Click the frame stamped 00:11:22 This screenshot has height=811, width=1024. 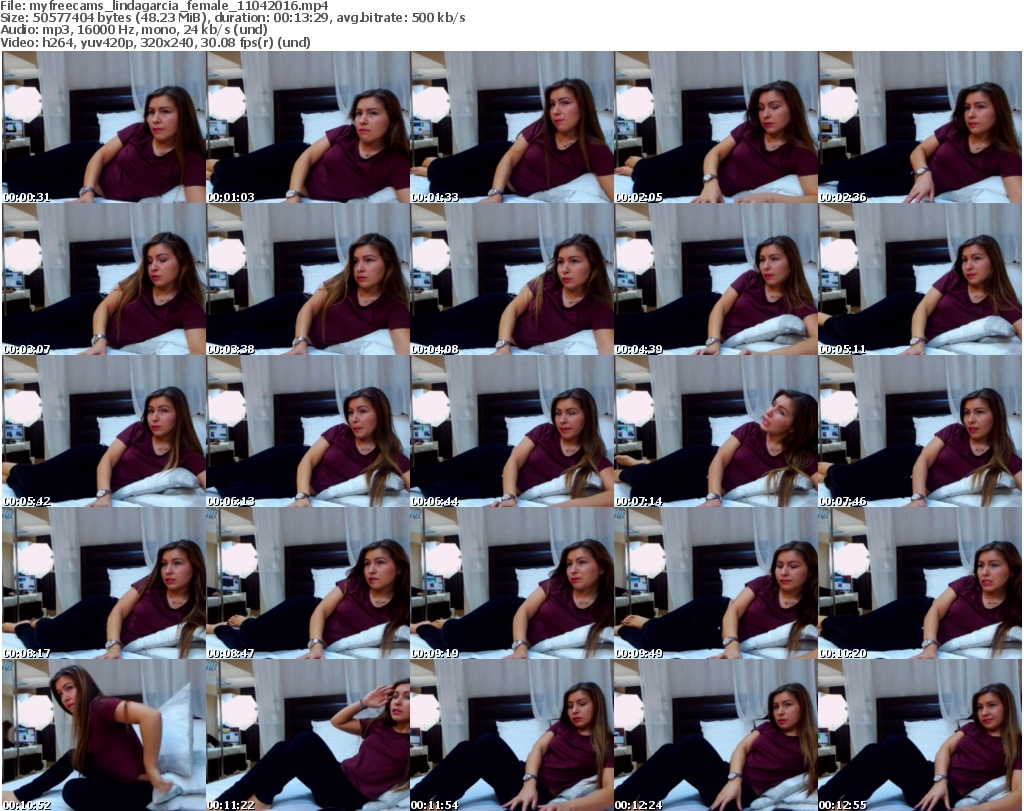[308, 735]
